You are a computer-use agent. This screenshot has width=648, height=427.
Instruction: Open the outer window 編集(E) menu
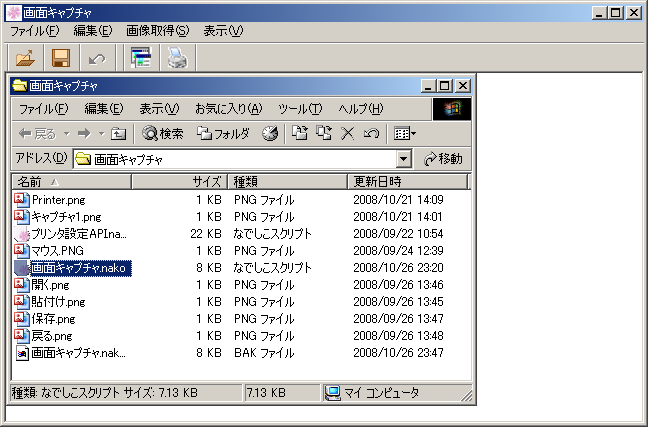(93, 31)
